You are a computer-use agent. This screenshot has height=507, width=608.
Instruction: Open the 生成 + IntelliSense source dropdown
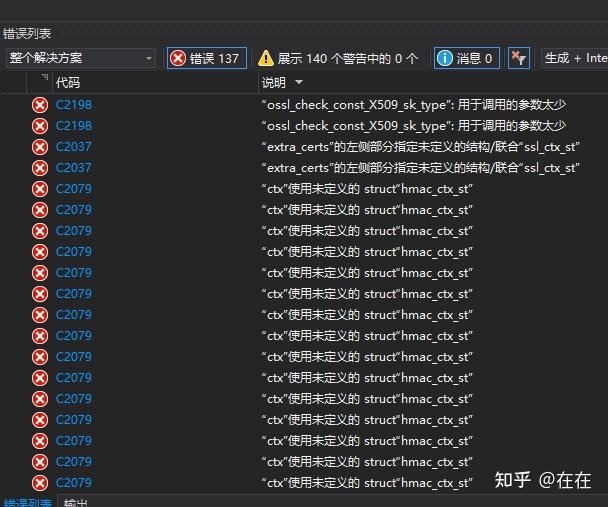tap(575, 58)
